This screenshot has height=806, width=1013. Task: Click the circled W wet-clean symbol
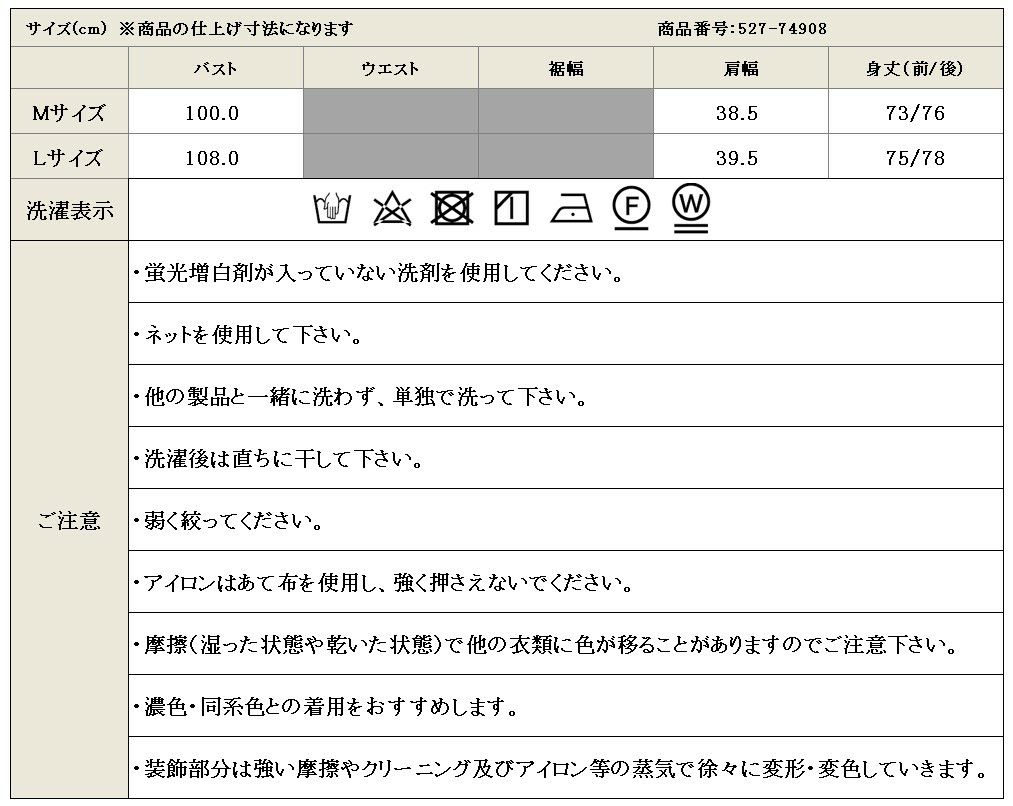[x=690, y=208]
